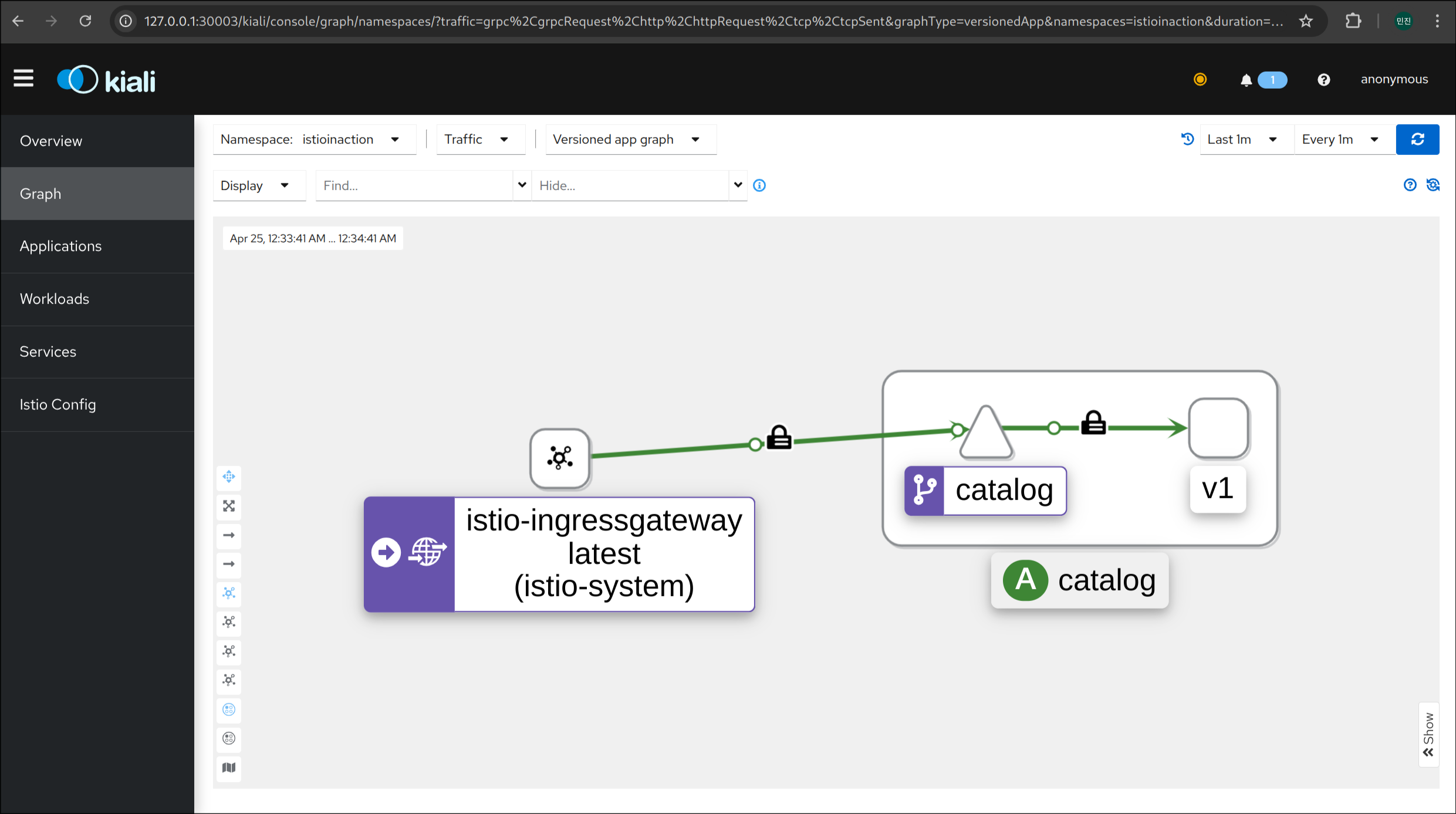Select the gray layout icon above the blue namespace layout icon

[x=229, y=680]
